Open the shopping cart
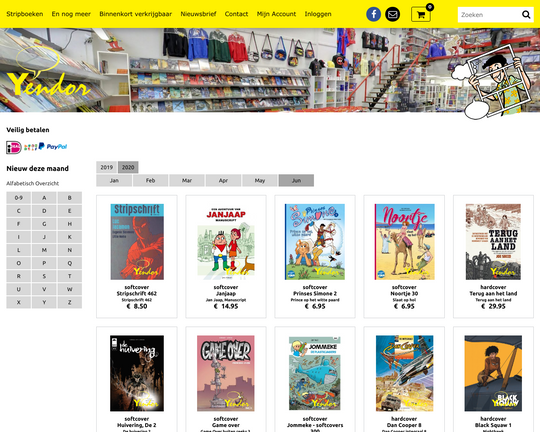The height and width of the screenshot is (432, 540). coord(421,14)
